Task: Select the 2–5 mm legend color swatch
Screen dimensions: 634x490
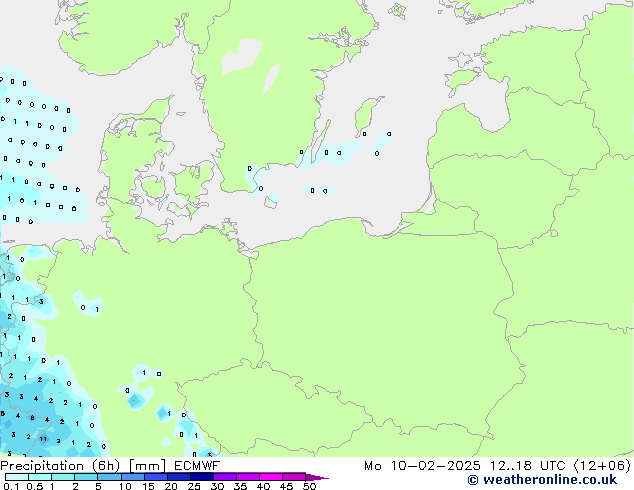Action: pyautogui.click(x=86, y=477)
